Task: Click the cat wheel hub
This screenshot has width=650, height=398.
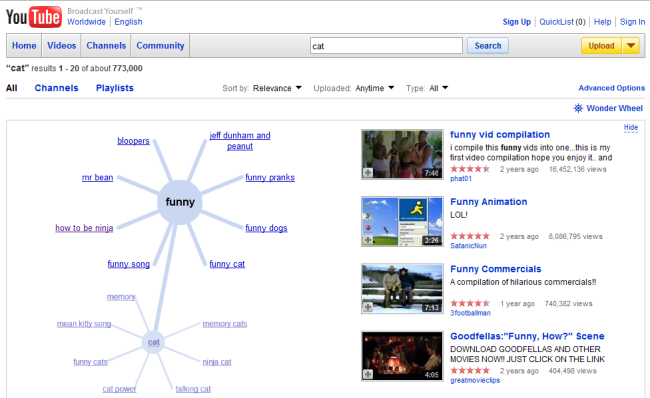Action: pyautogui.click(x=153, y=342)
